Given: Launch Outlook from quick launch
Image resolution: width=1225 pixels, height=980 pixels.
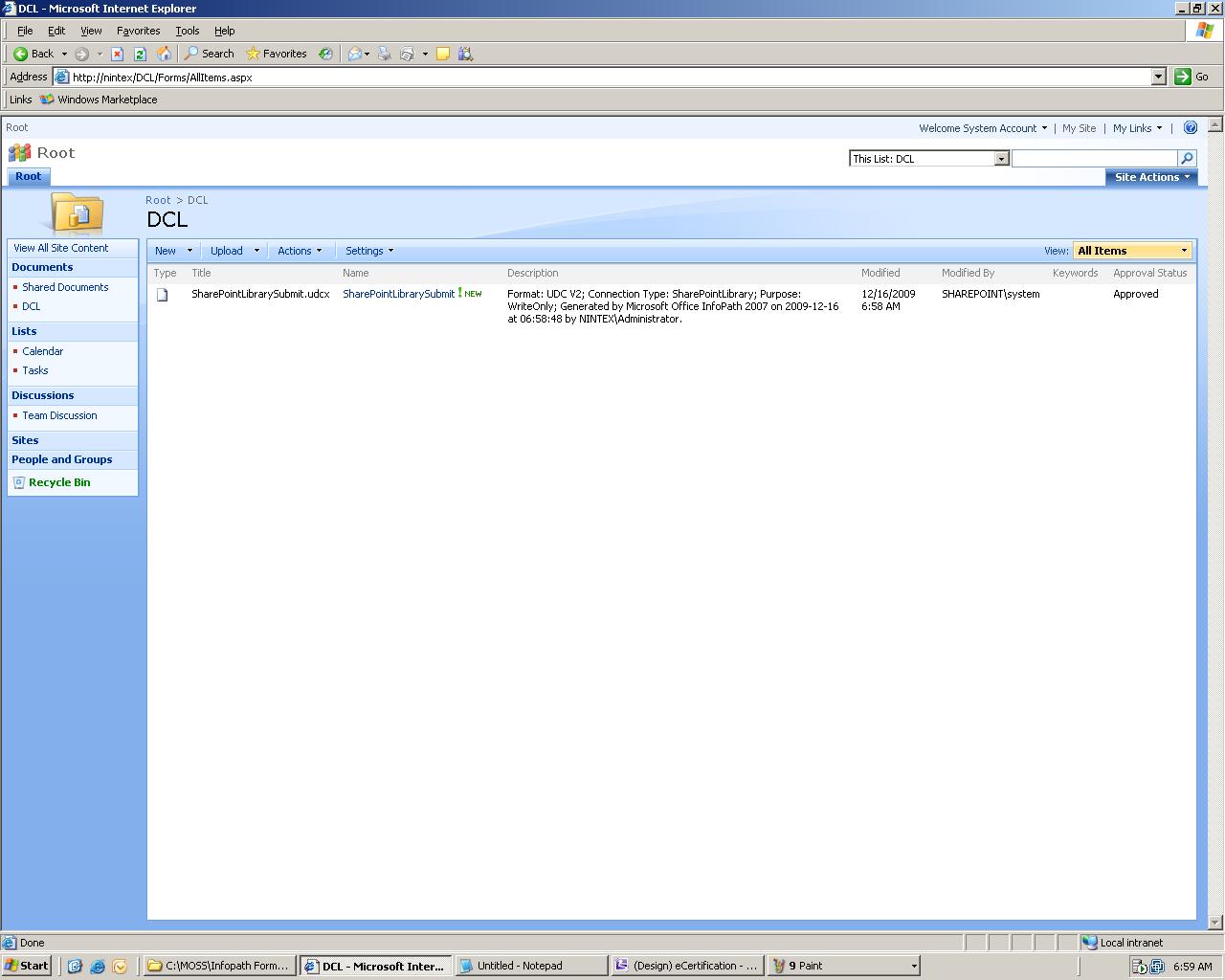Looking at the screenshot, I should pos(120,966).
